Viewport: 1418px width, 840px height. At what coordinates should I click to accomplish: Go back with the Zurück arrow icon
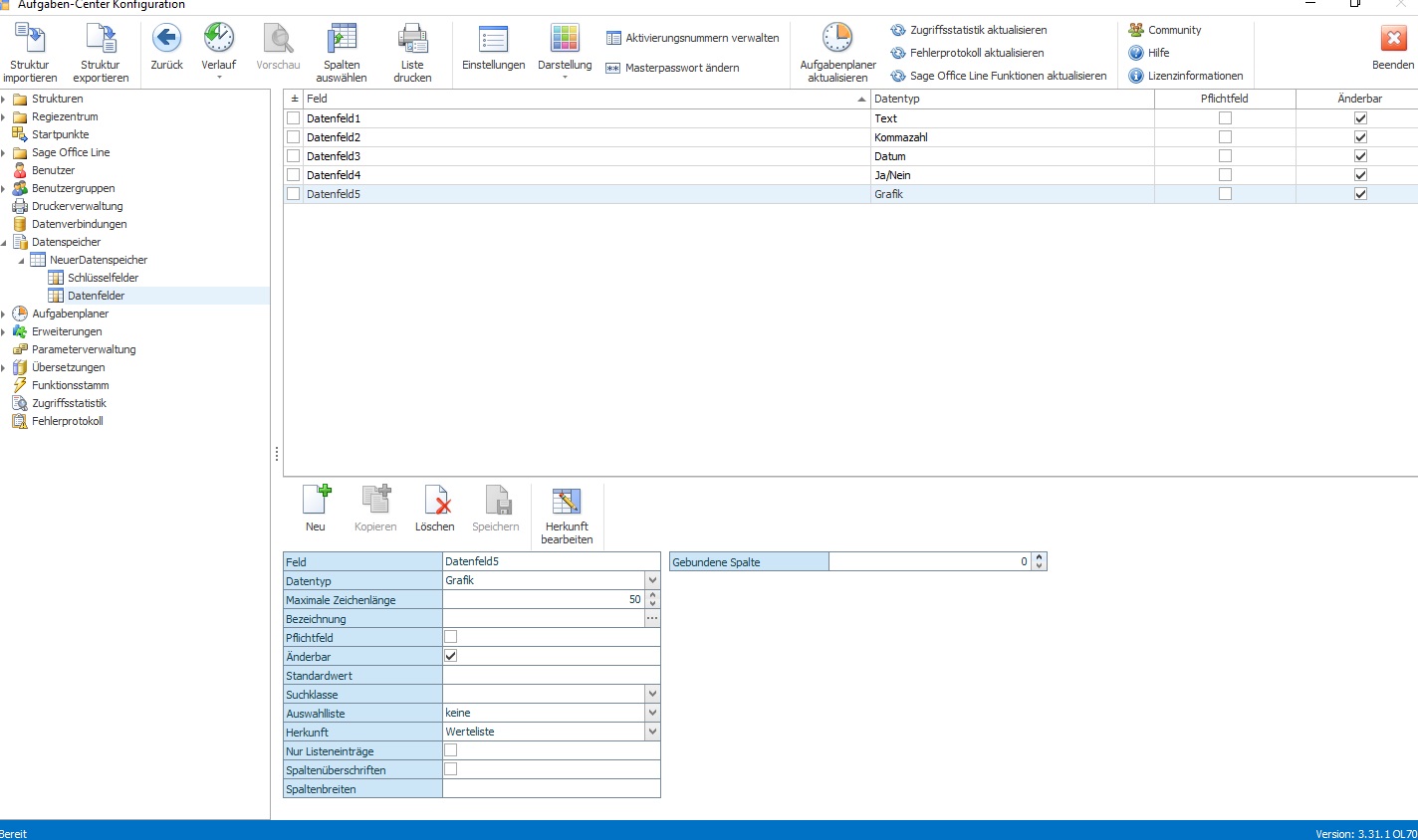tap(166, 38)
